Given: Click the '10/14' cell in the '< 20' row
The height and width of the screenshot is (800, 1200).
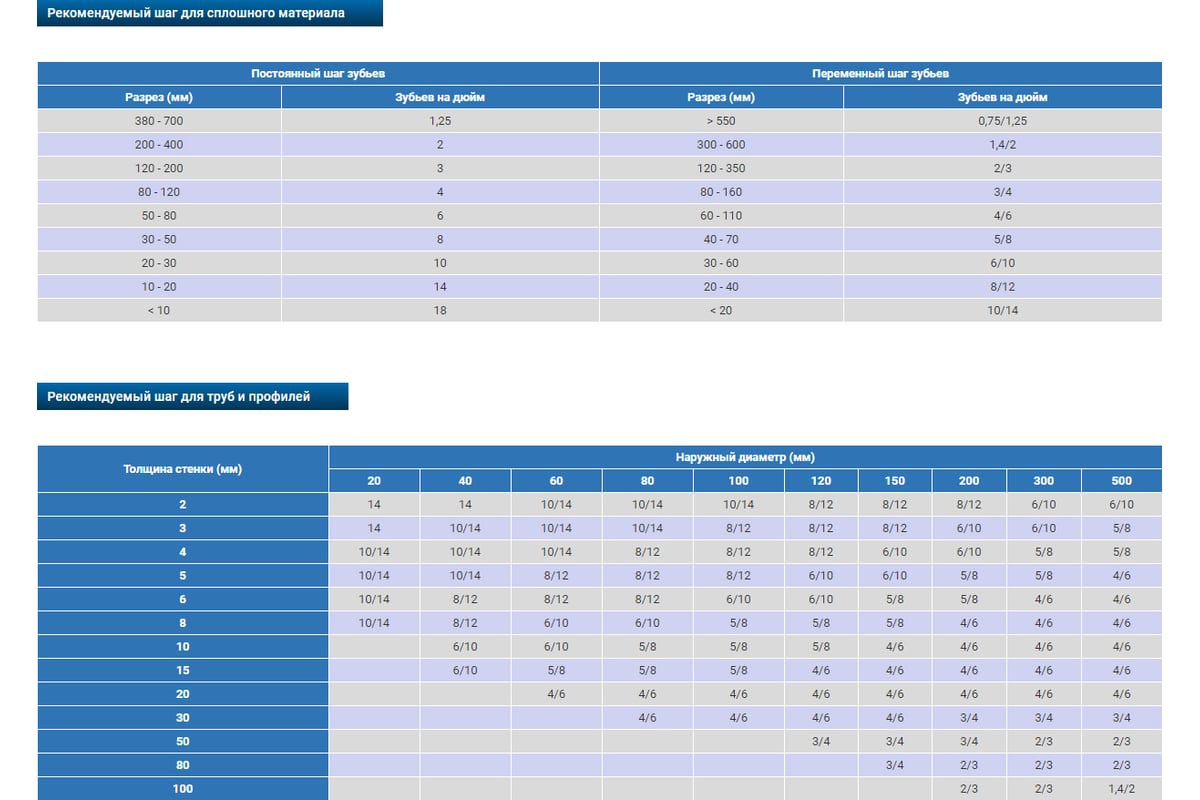Looking at the screenshot, I should pyautogui.click(x=1002, y=310).
